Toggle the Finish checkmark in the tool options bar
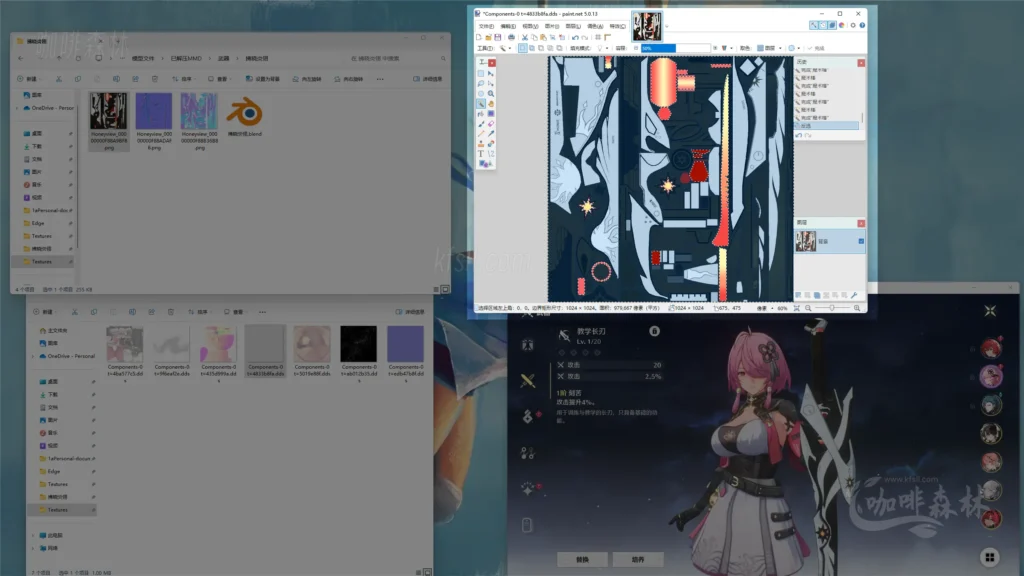Image resolution: width=1024 pixels, height=576 pixels. pos(812,47)
